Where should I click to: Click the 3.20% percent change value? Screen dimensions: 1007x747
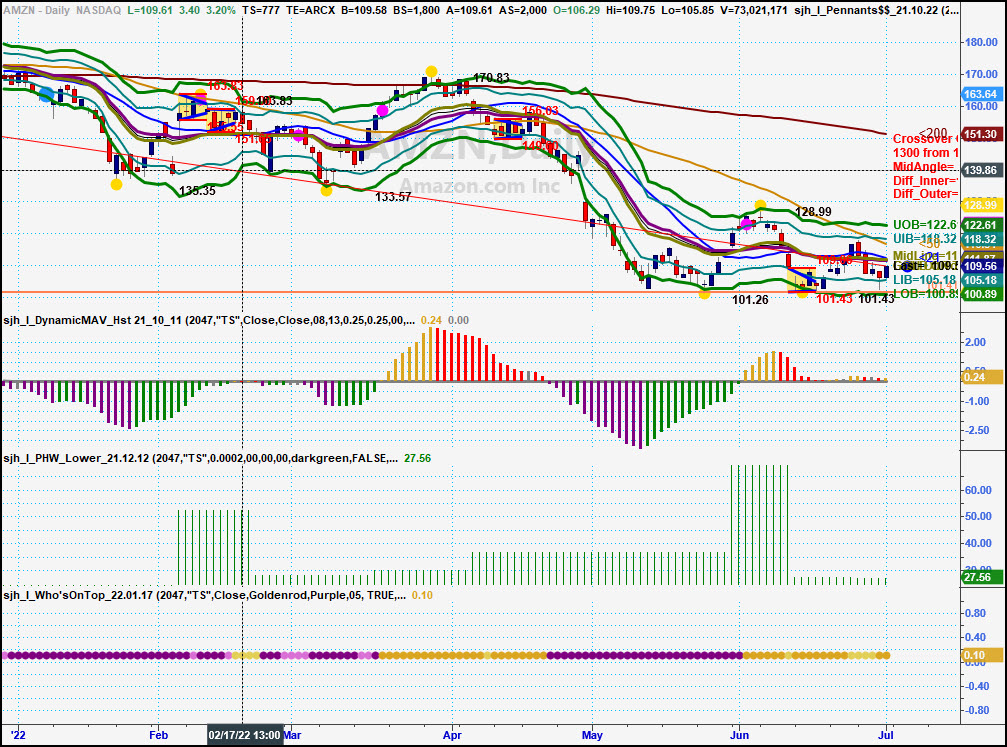222,10
